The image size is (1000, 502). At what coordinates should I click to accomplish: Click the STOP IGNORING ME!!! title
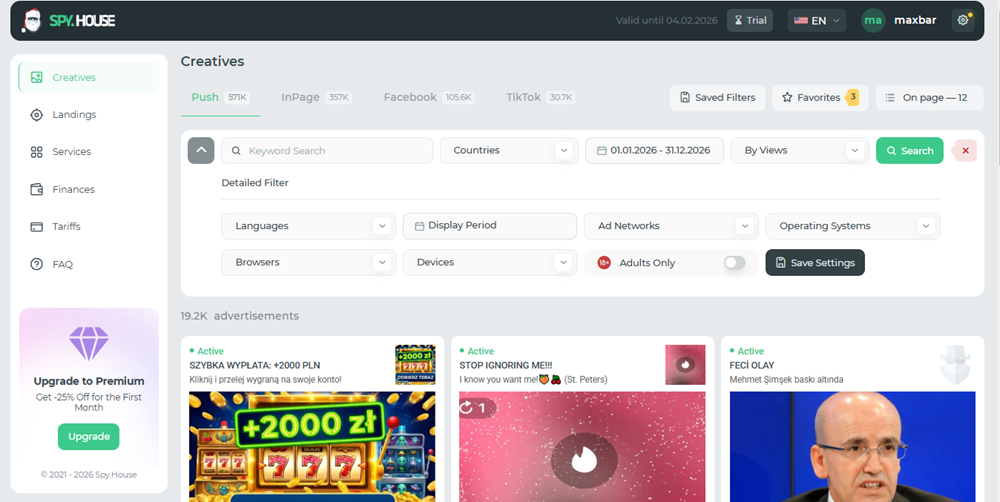[x=506, y=365]
